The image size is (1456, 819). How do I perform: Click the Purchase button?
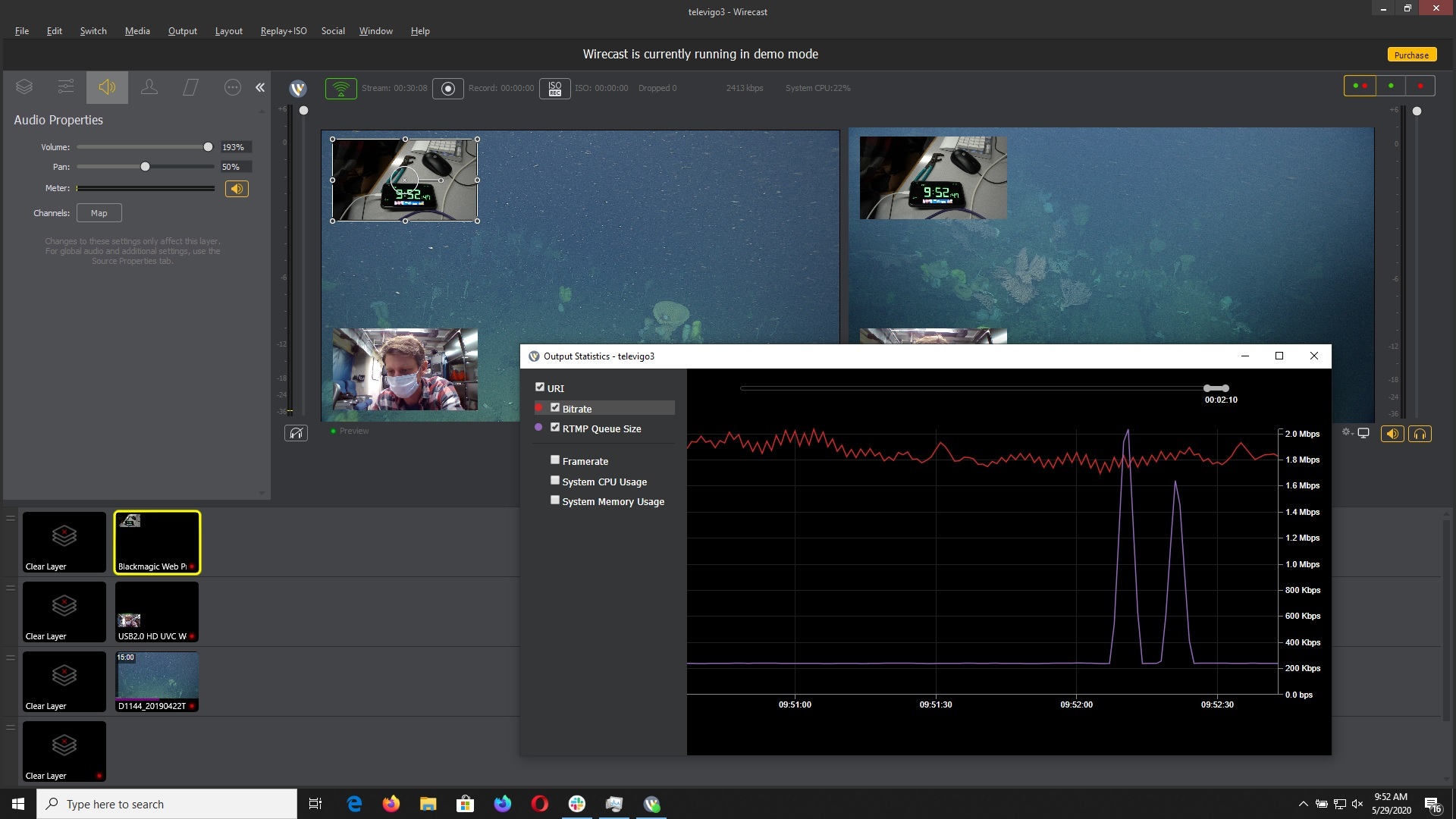tap(1411, 55)
